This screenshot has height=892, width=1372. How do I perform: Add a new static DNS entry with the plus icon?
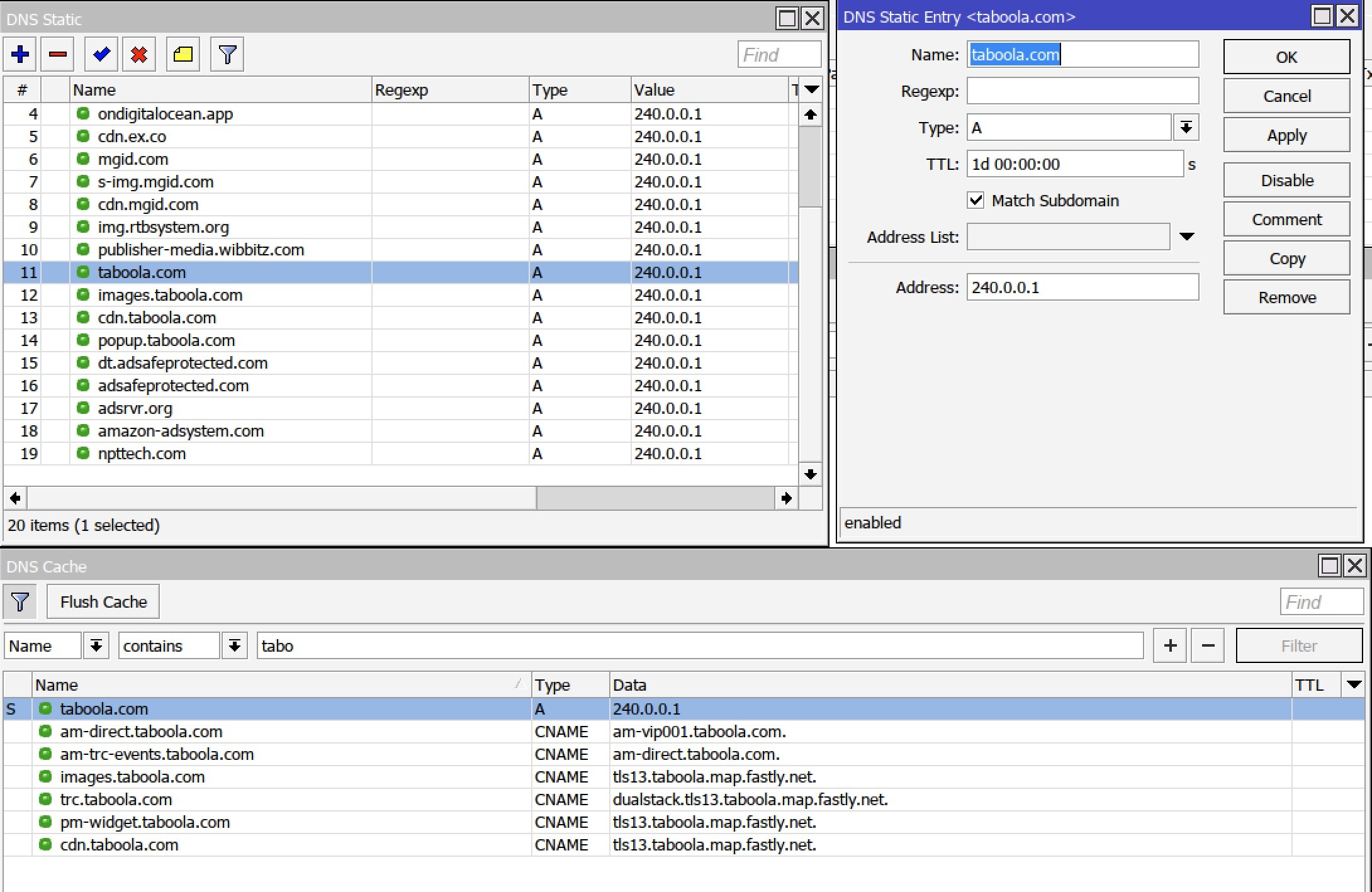pyautogui.click(x=20, y=54)
